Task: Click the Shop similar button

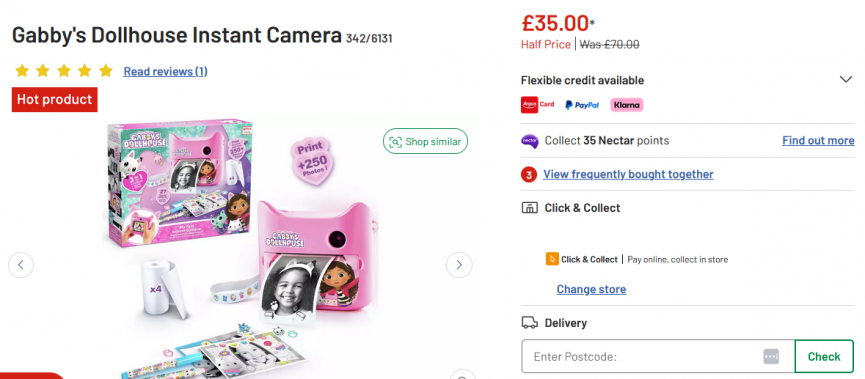Action: (x=425, y=142)
